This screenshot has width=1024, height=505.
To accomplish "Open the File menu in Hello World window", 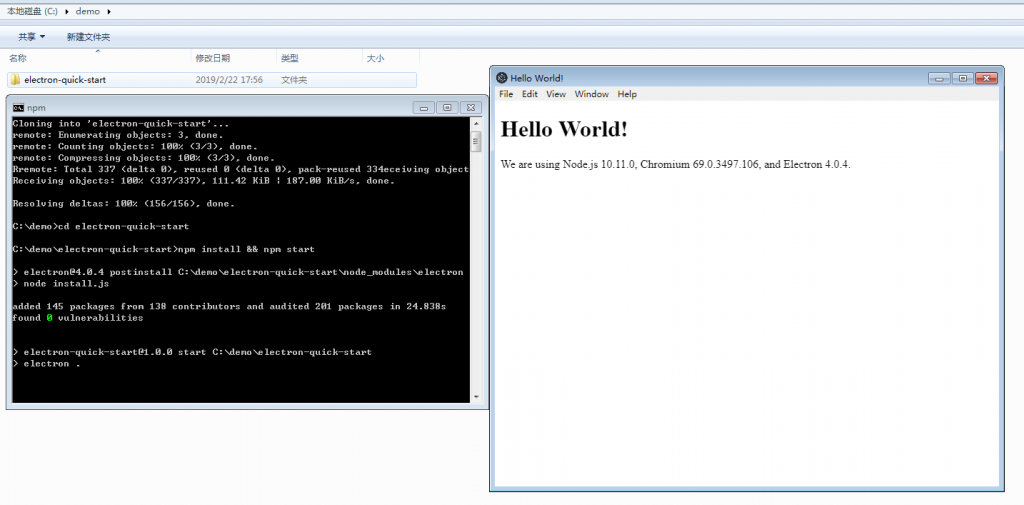I will pyautogui.click(x=505, y=94).
